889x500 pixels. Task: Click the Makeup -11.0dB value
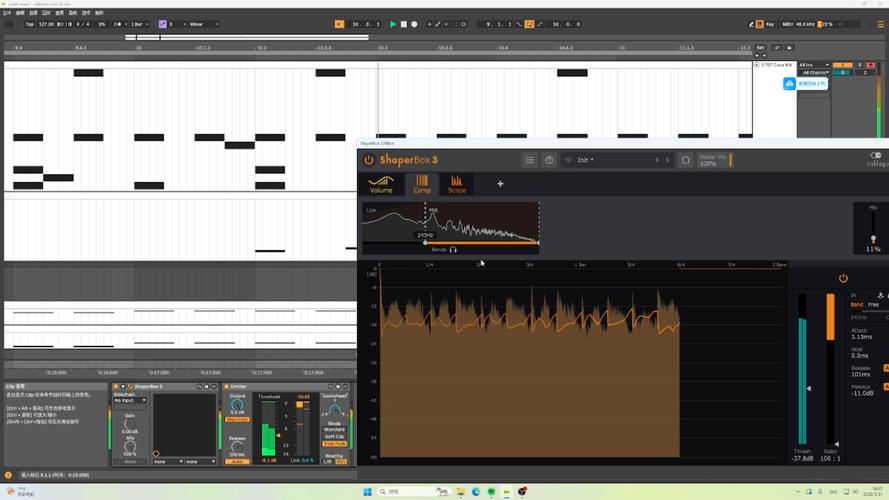tap(862, 393)
